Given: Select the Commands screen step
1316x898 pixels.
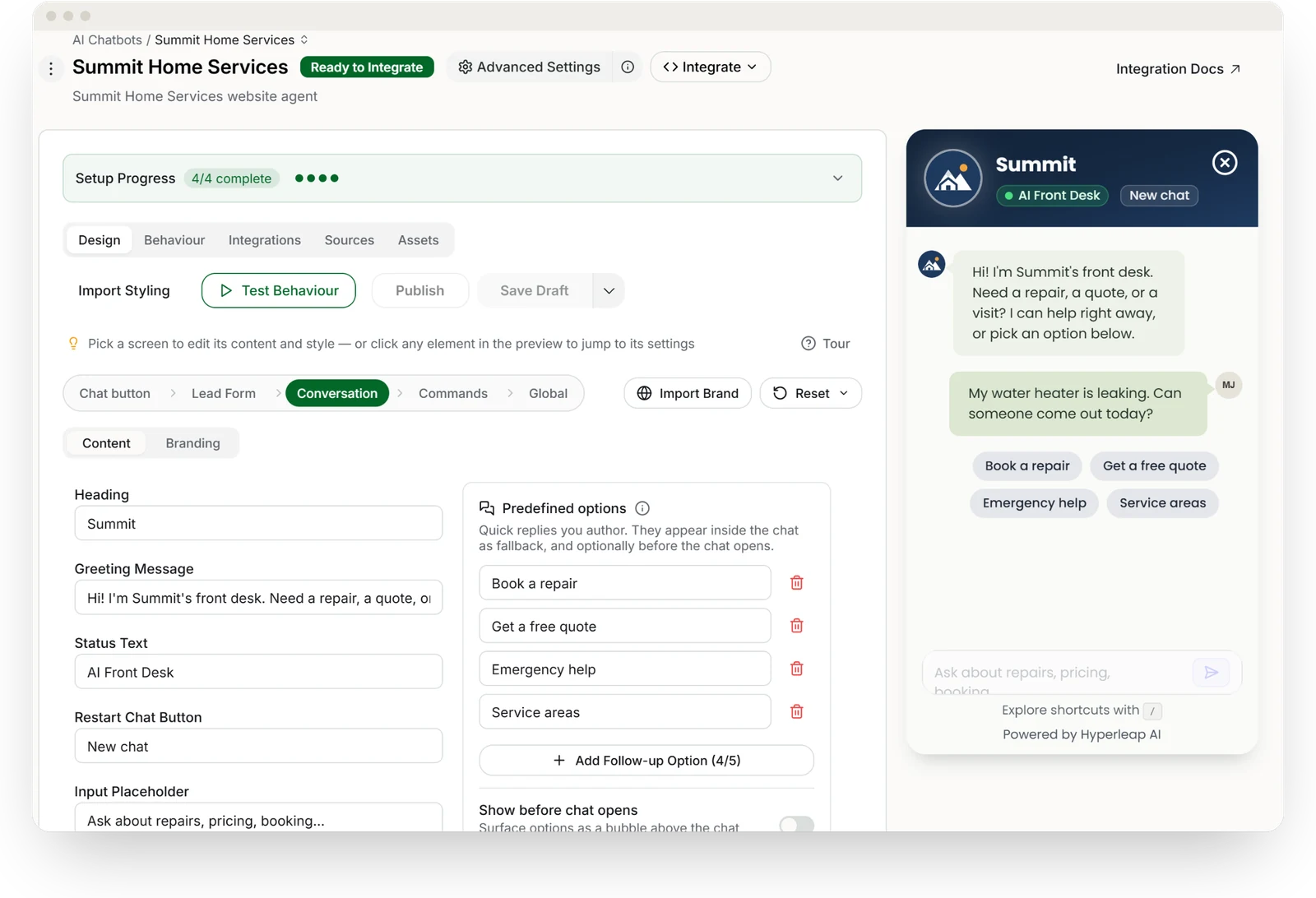Looking at the screenshot, I should [453, 394].
